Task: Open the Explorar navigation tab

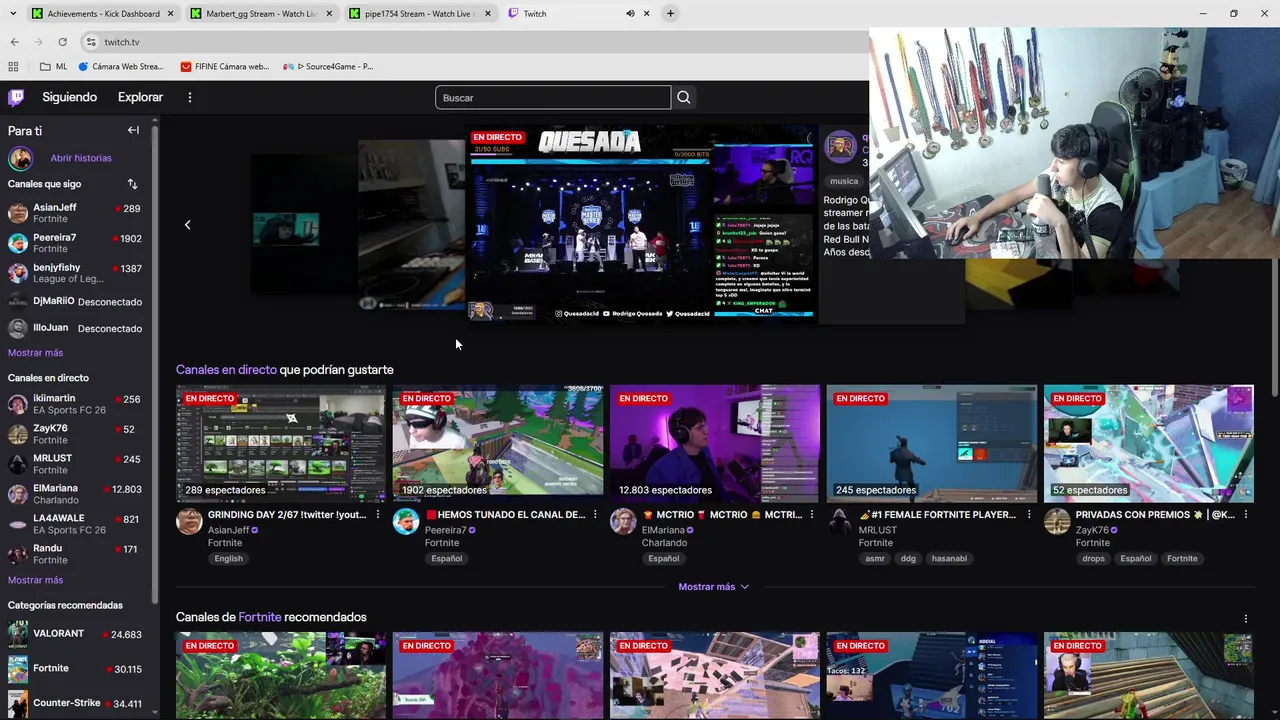Action: click(140, 97)
